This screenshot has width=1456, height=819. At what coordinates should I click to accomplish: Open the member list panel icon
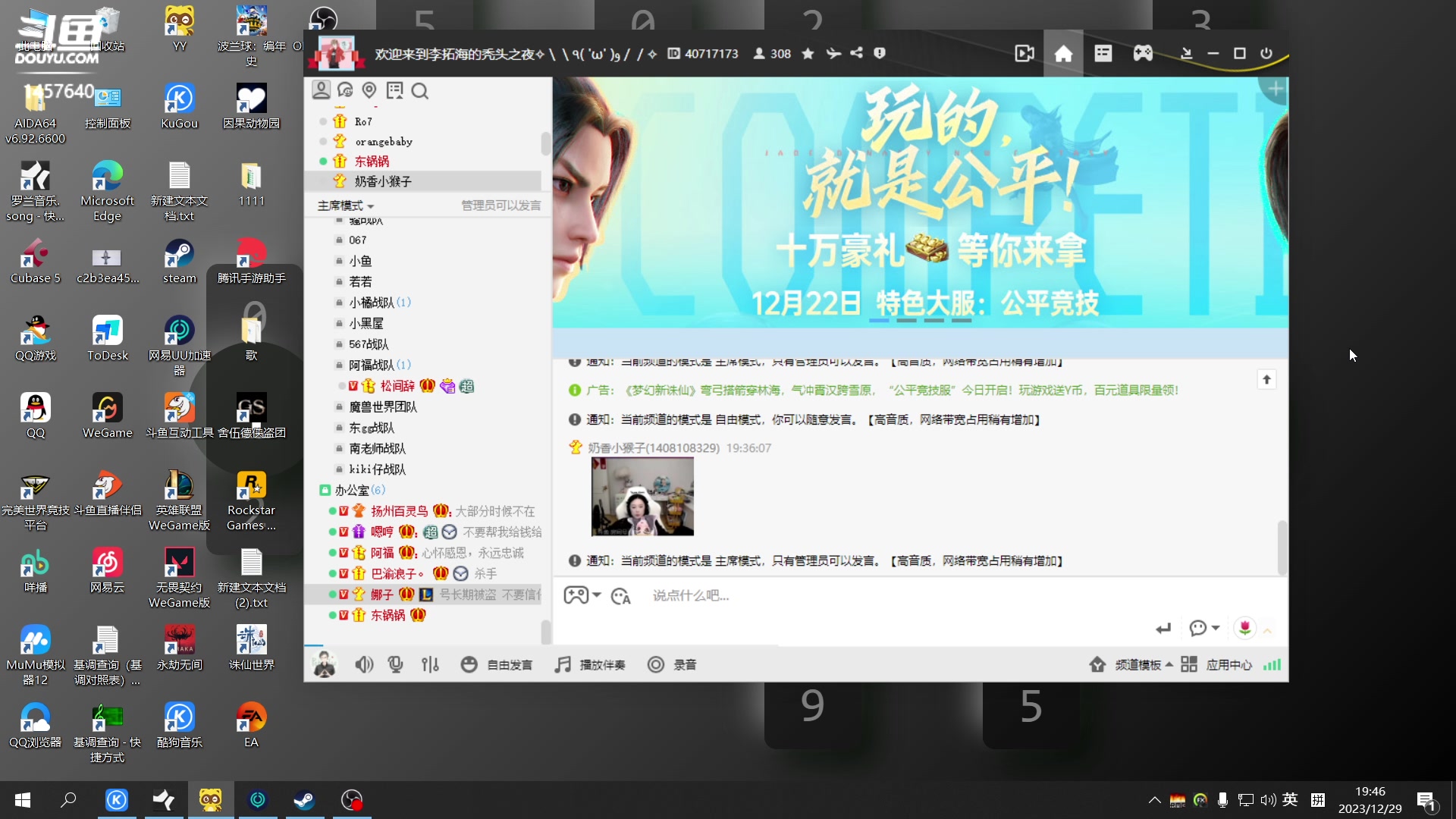coord(322,90)
